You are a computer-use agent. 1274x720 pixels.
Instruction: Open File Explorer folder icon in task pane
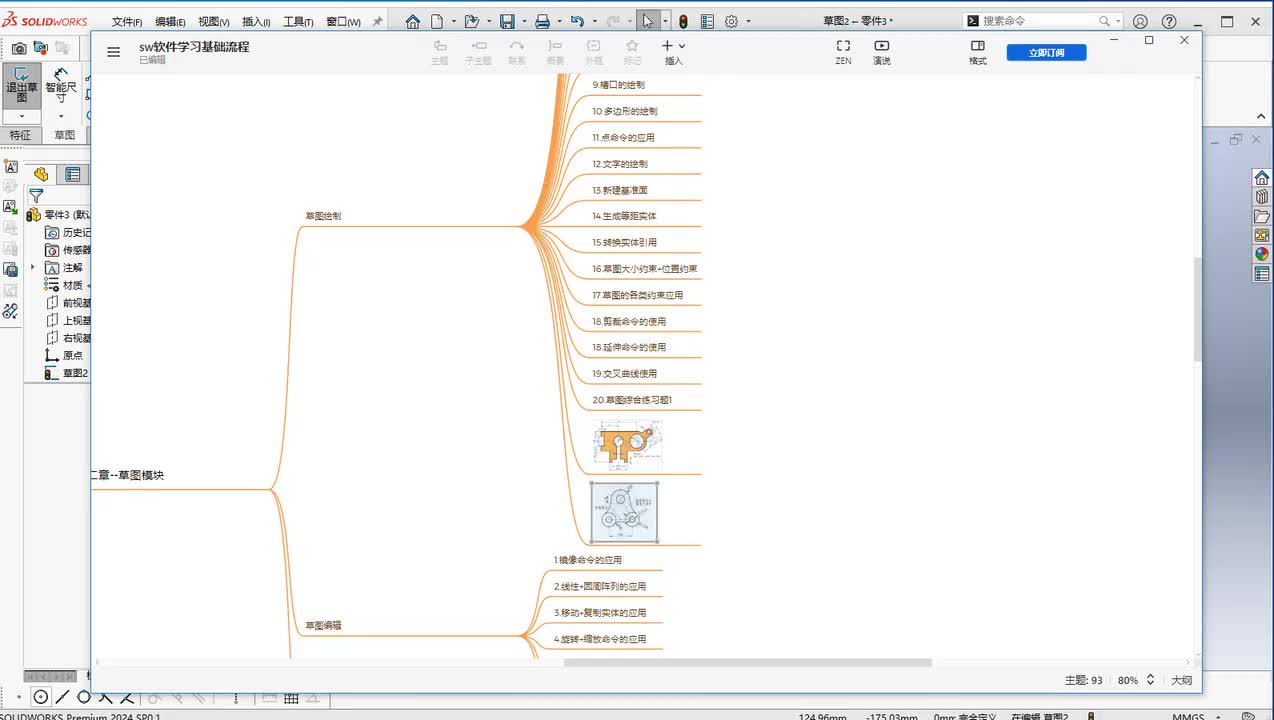pos(1262,216)
